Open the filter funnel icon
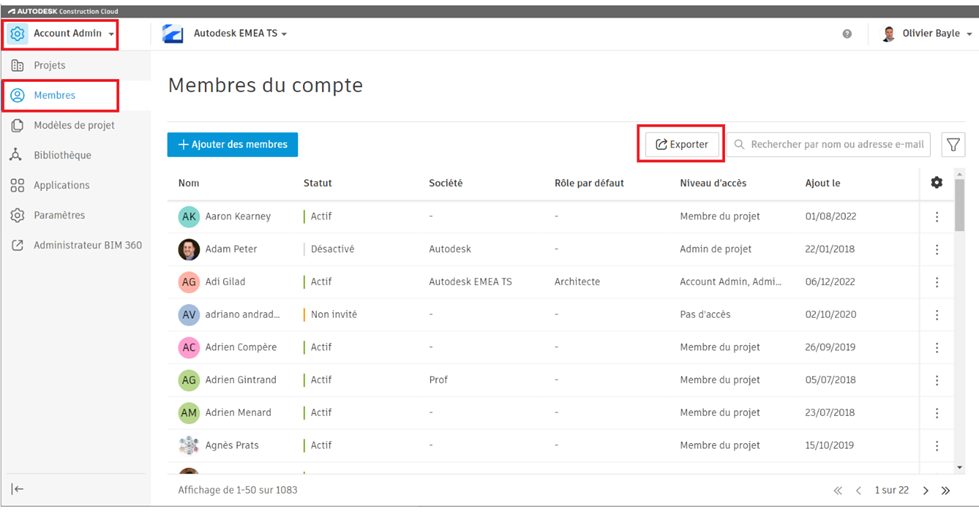 click(953, 144)
